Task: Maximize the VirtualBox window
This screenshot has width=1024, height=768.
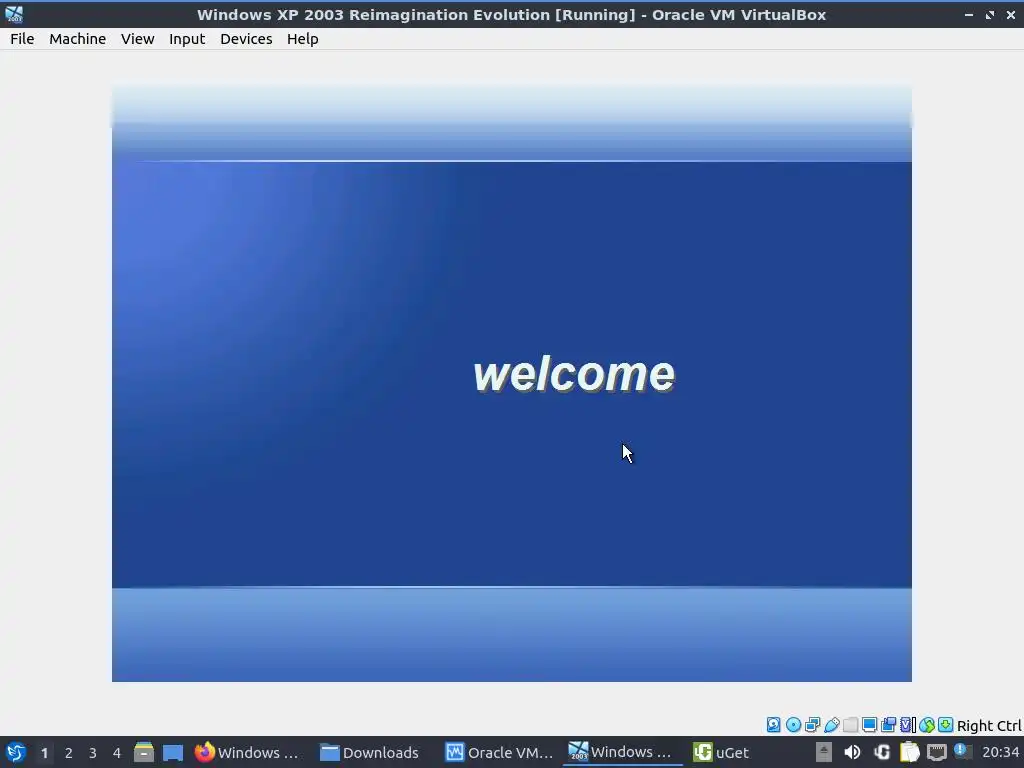Action: click(989, 14)
